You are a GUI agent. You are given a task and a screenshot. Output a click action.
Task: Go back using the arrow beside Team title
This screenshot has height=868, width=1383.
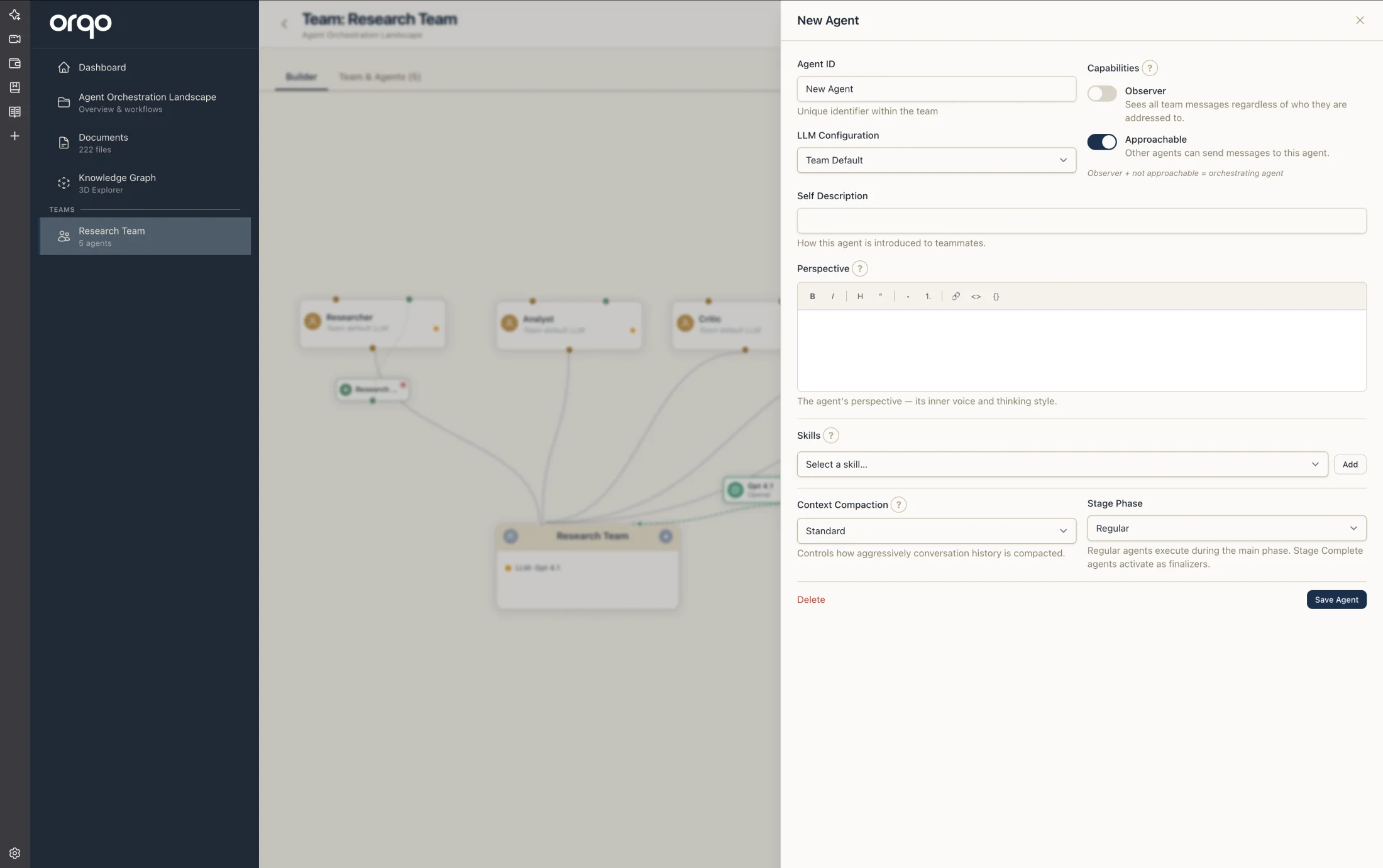(x=284, y=24)
